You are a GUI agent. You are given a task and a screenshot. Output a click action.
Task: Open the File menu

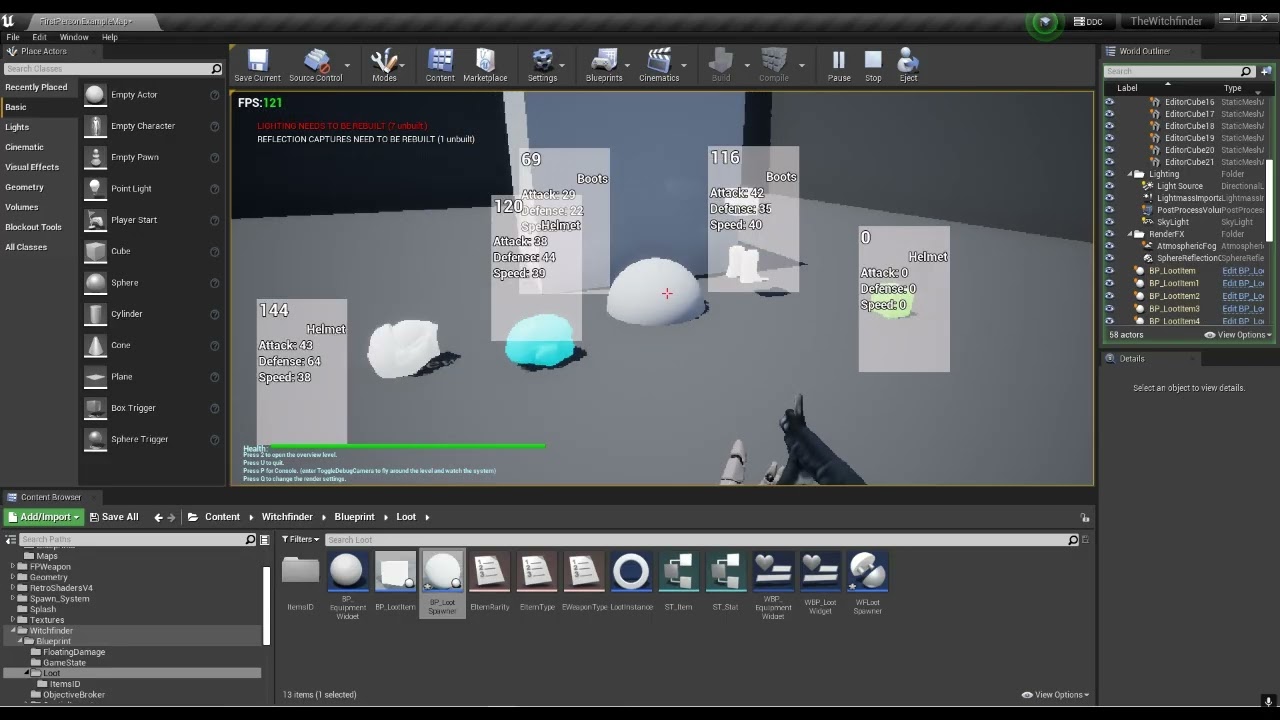pos(13,37)
